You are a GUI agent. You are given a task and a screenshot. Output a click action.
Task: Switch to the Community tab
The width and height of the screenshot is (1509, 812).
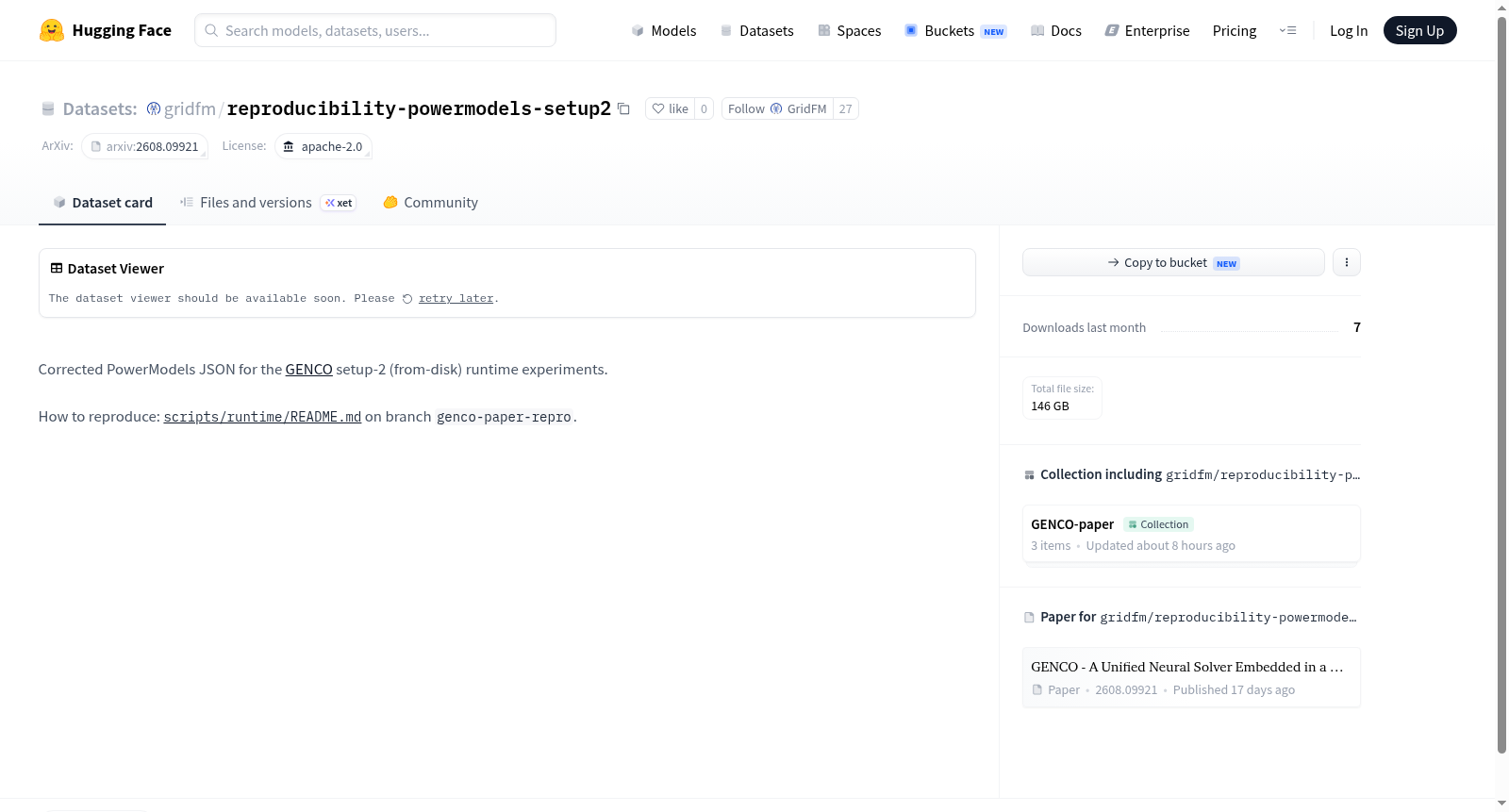click(x=430, y=203)
